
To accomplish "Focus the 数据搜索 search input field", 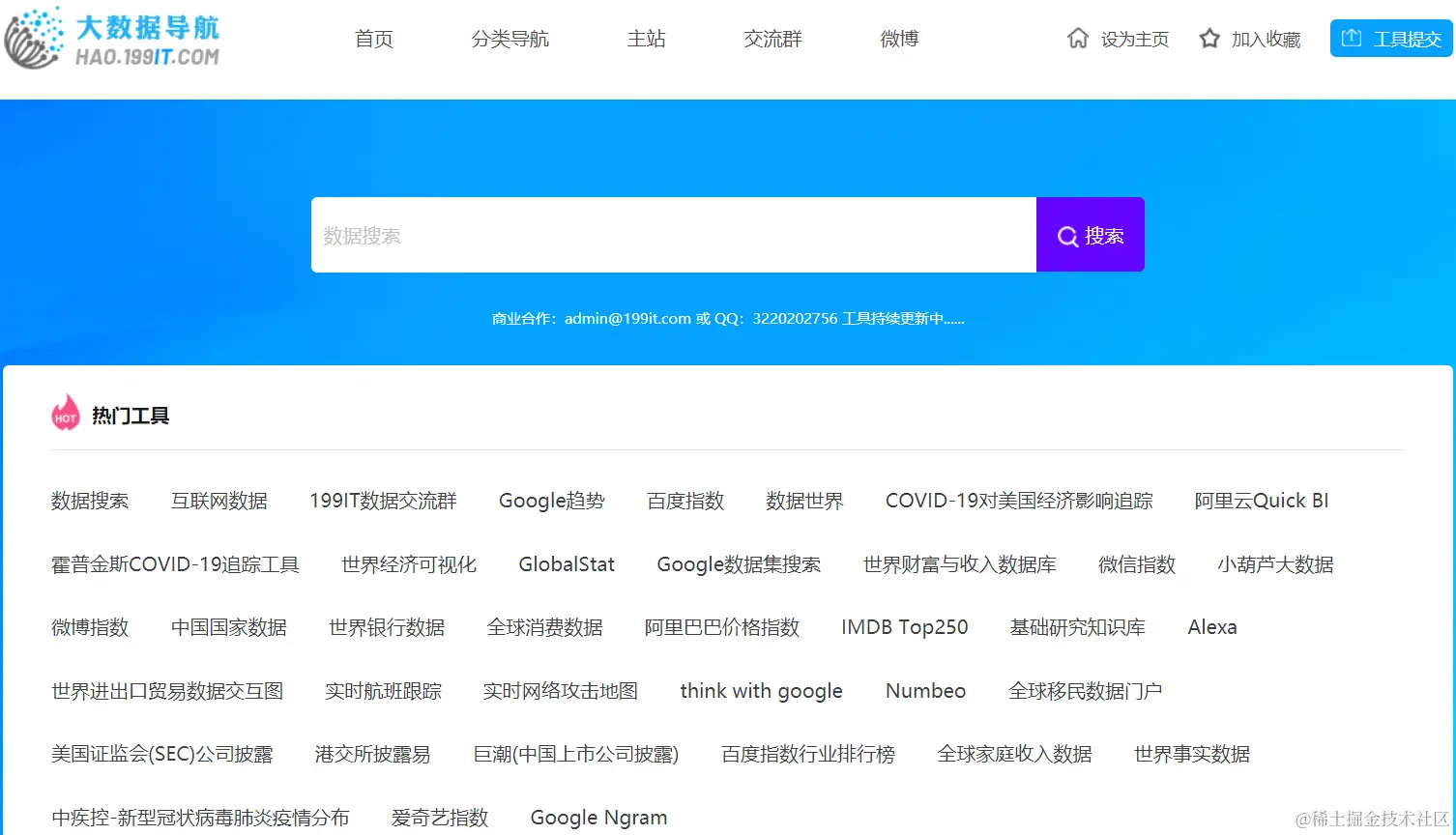I will tap(674, 235).
